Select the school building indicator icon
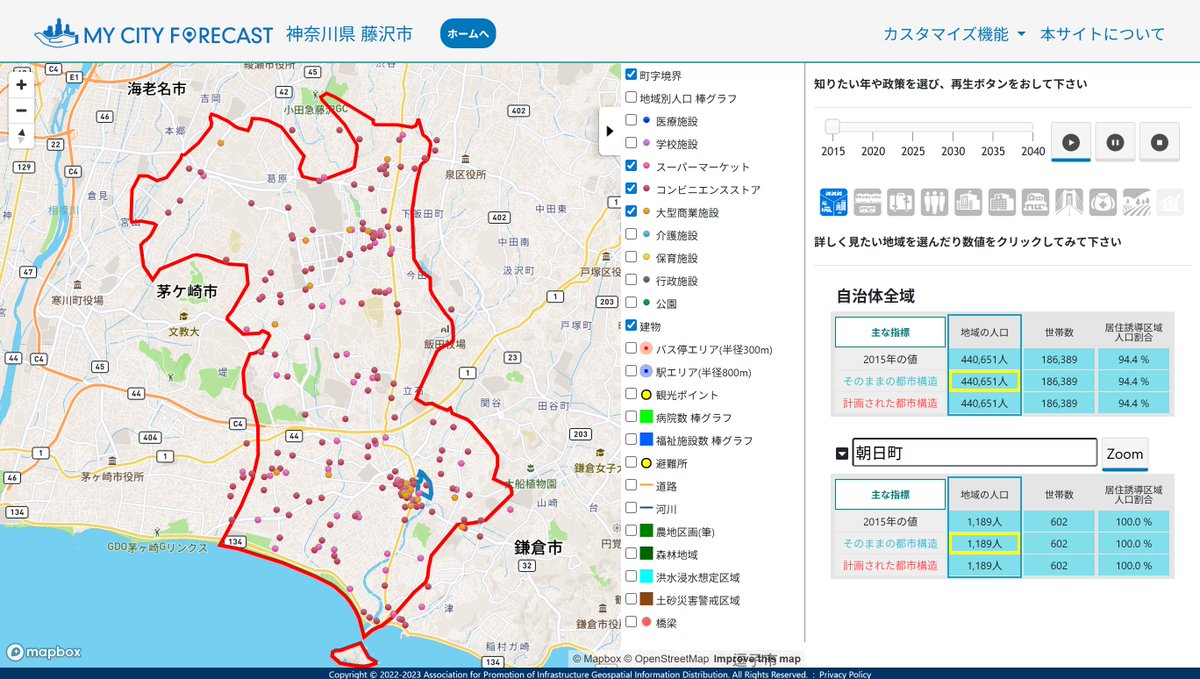1200x679 pixels. click(968, 202)
